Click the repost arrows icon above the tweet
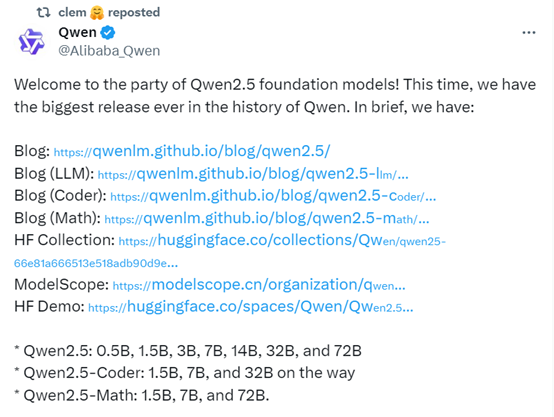Screen dimensions: 554x417 click(x=43, y=12)
